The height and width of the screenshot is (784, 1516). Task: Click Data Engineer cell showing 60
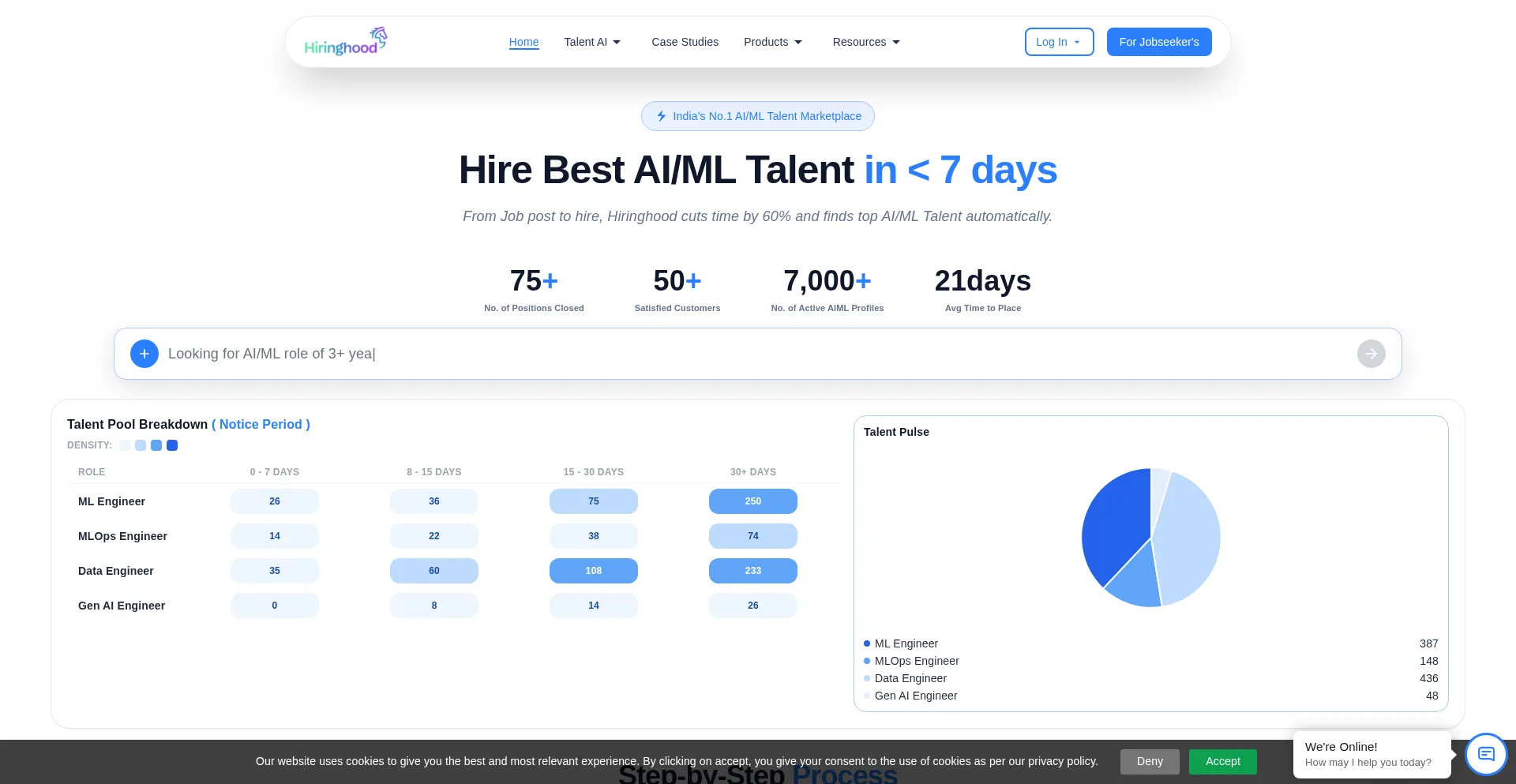[x=434, y=571]
